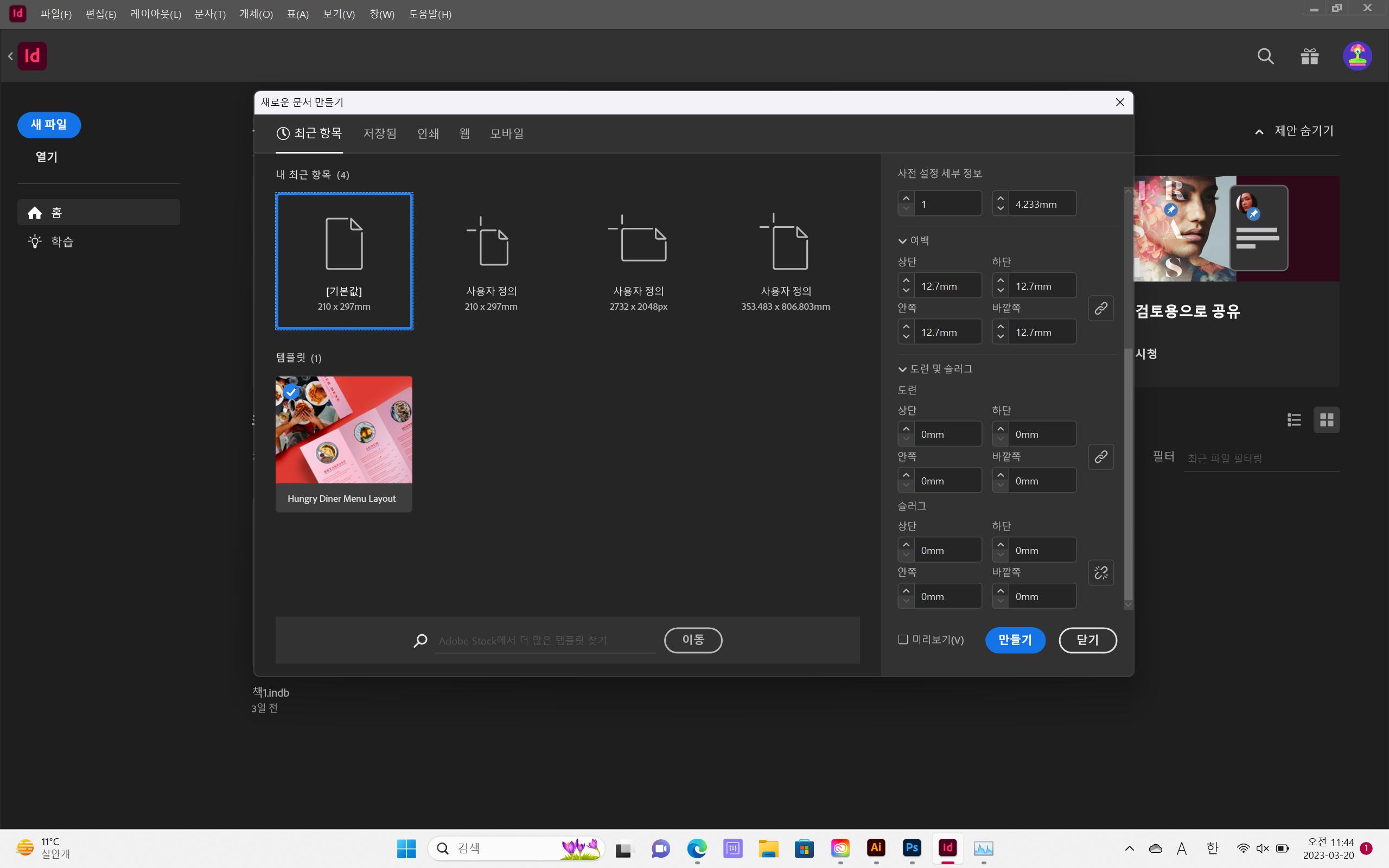Click the 만들기 create button
The width and height of the screenshot is (1389, 868).
tap(1015, 640)
